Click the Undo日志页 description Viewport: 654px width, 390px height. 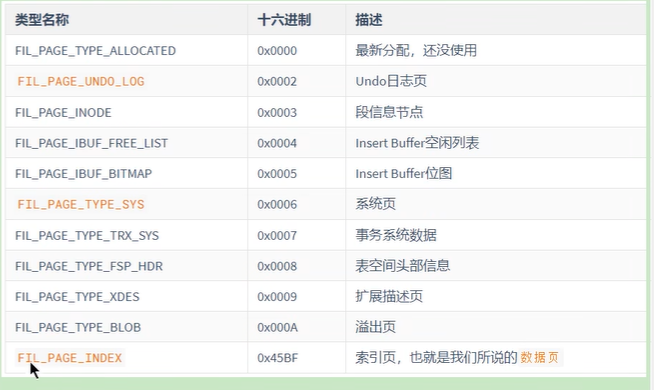click(x=391, y=81)
